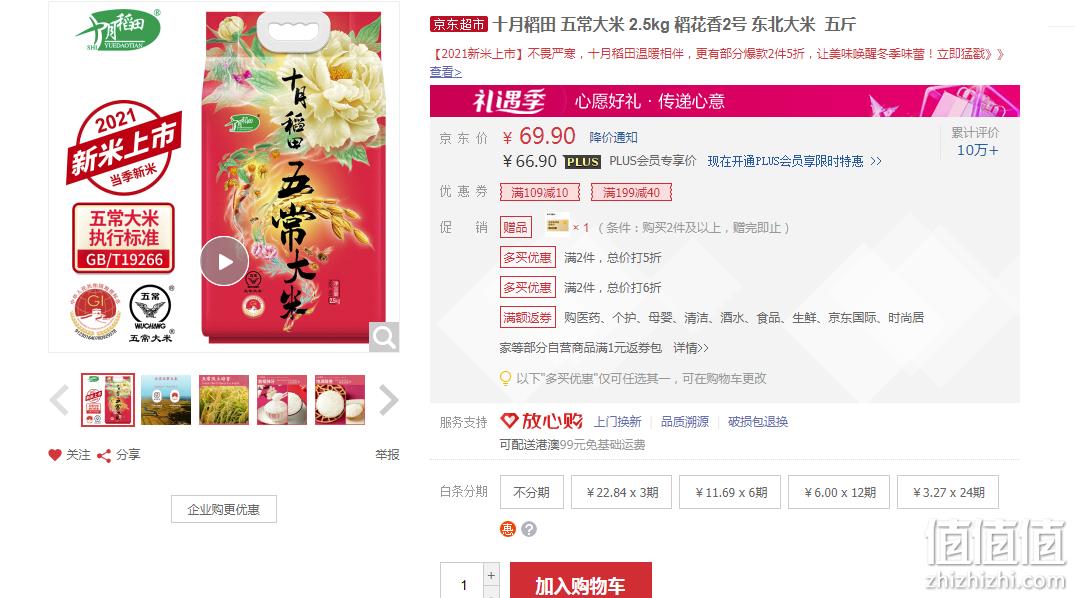Expand the PLUS会员 limited-time offer link
The width and height of the screenshot is (1075, 598).
coord(795,161)
